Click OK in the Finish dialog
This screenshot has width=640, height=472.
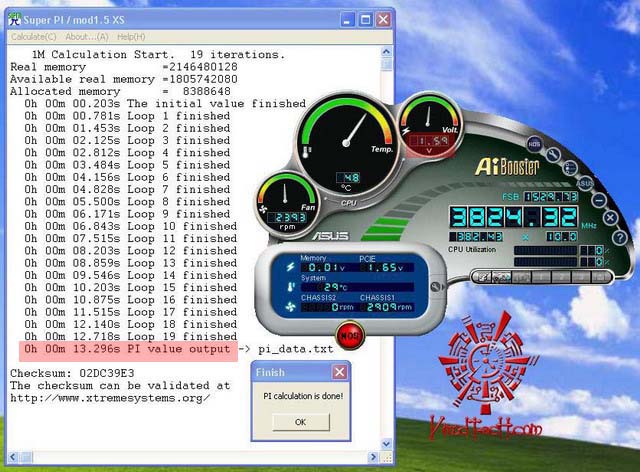(x=301, y=422)
